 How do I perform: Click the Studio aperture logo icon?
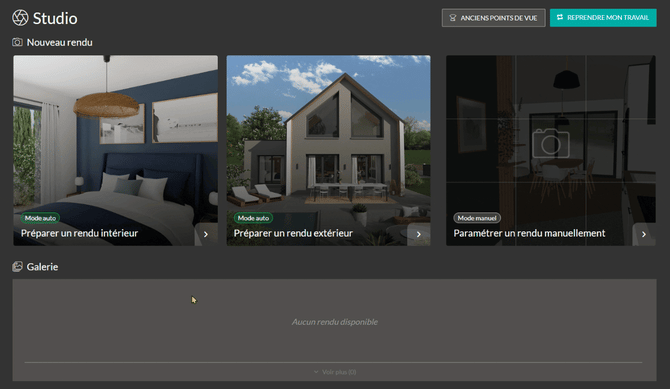click(x=20, y=18)
